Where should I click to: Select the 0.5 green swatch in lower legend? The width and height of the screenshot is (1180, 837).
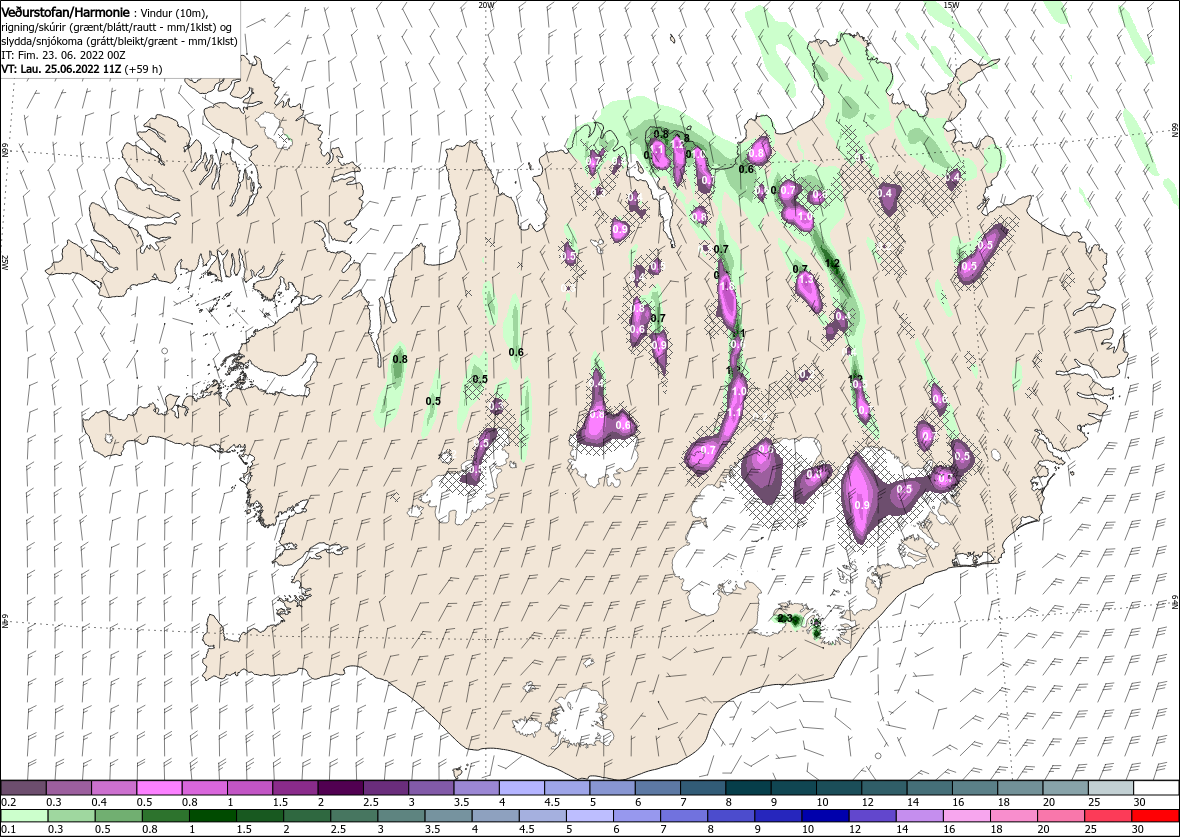[x=119, y=816]
